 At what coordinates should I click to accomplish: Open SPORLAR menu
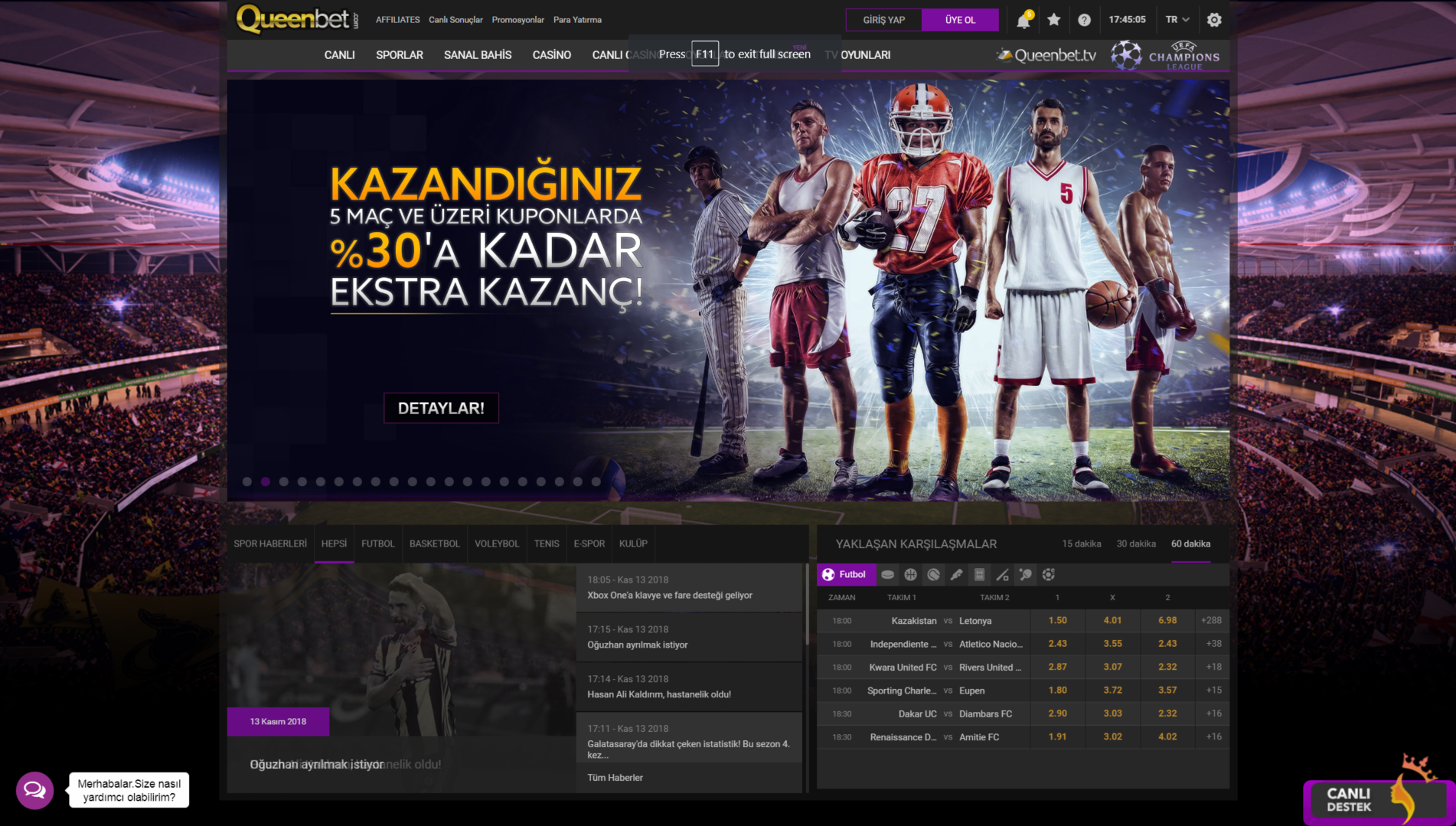pos(400,55)
